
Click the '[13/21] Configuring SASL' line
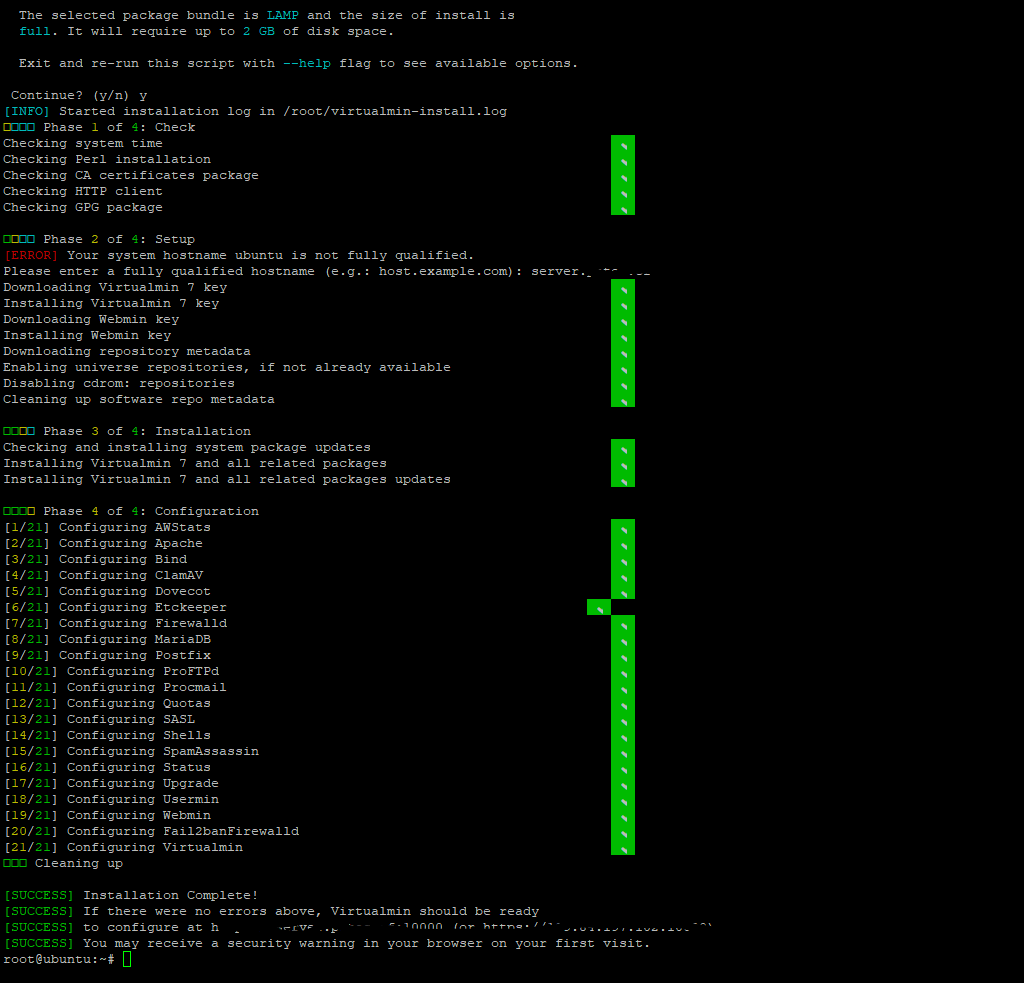click(99, 719)
